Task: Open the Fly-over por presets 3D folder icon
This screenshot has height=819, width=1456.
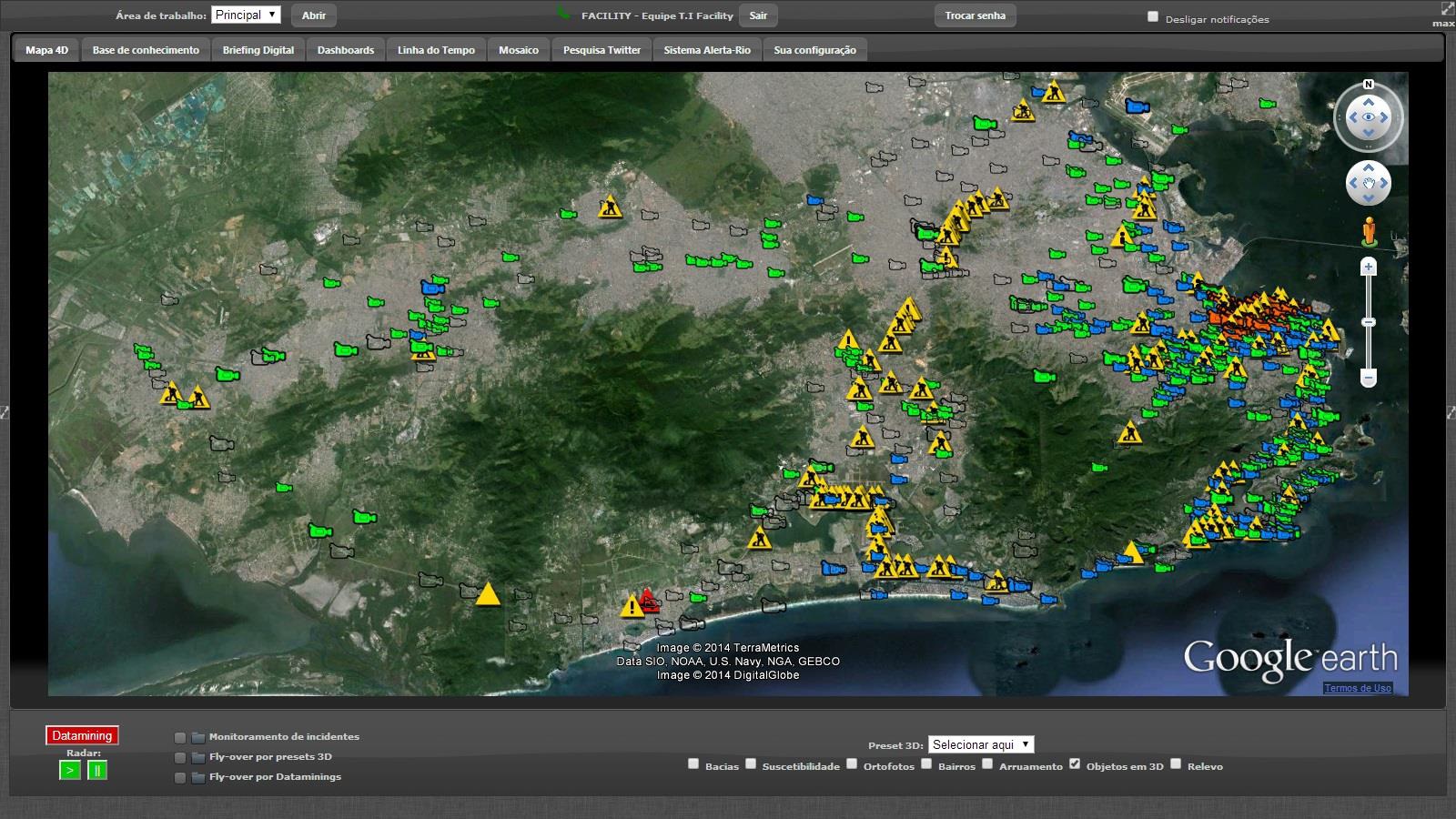Action: [x=197, y=758]
